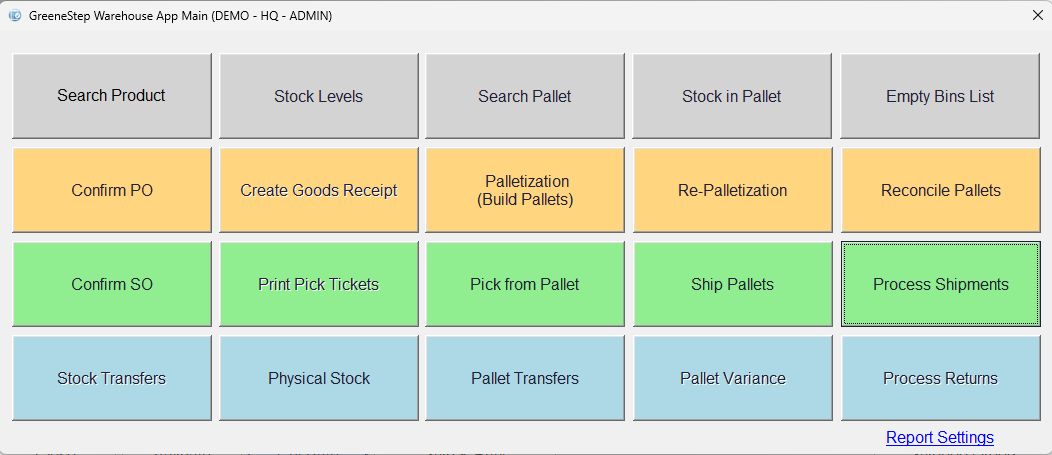Launch Palletization (Build Pallets)
The width and height of the screenshot is (1052, 455).
(x=525, y=190)
